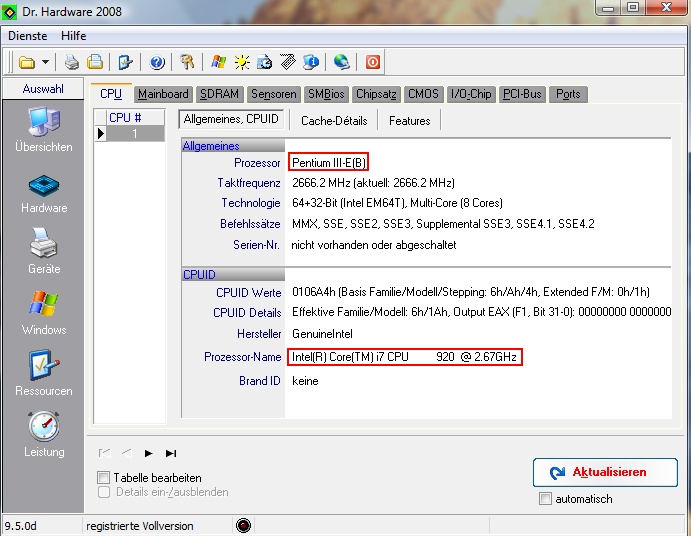691x536 pixels.
Task: Click the CPUID Details Effektive Familie value
Action: [x=481, y=312]
